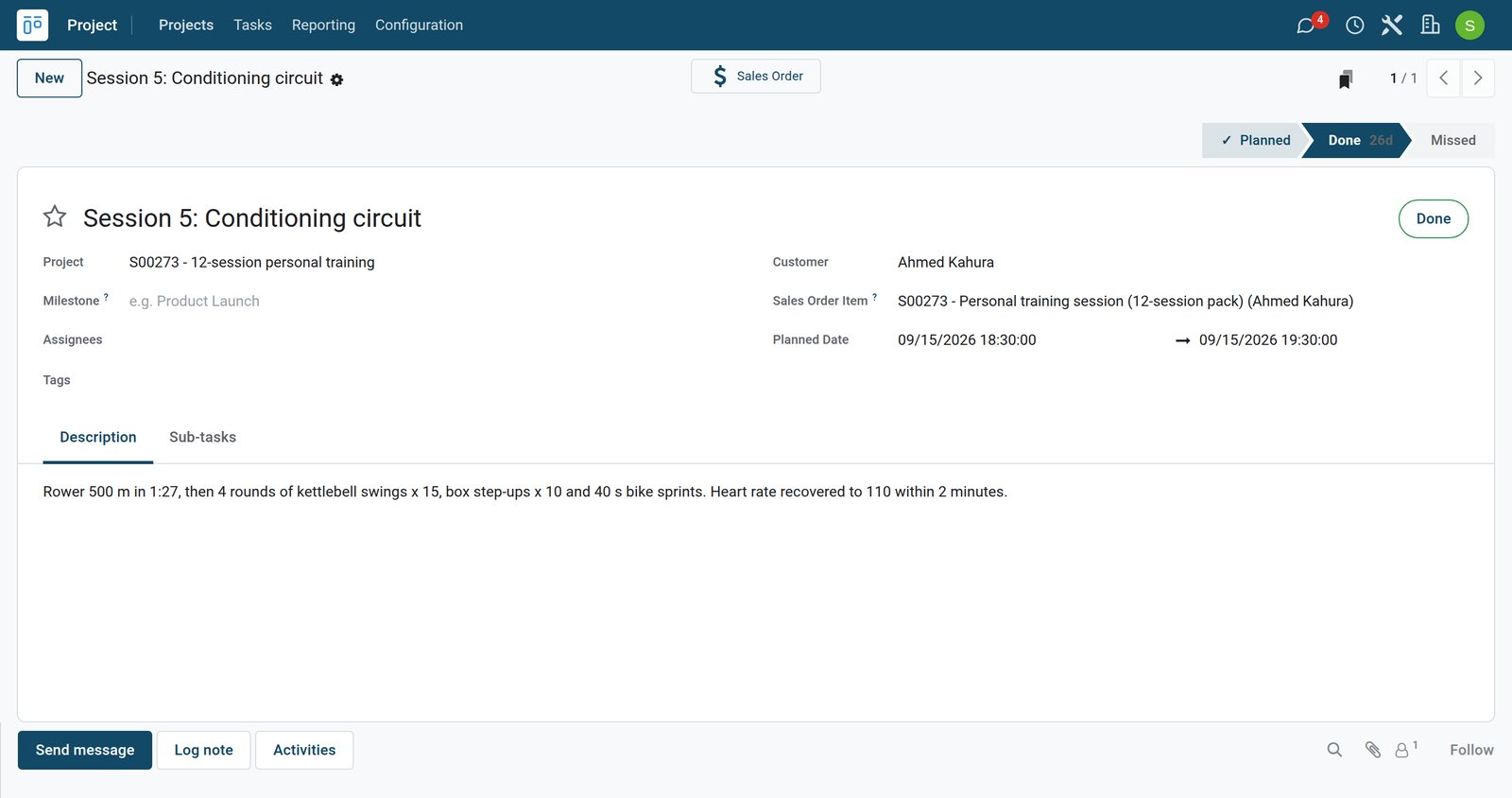Follow this task
The width and height of the screenshot is (1512, 798).
pyautogui.click(x=1471, y=750)
